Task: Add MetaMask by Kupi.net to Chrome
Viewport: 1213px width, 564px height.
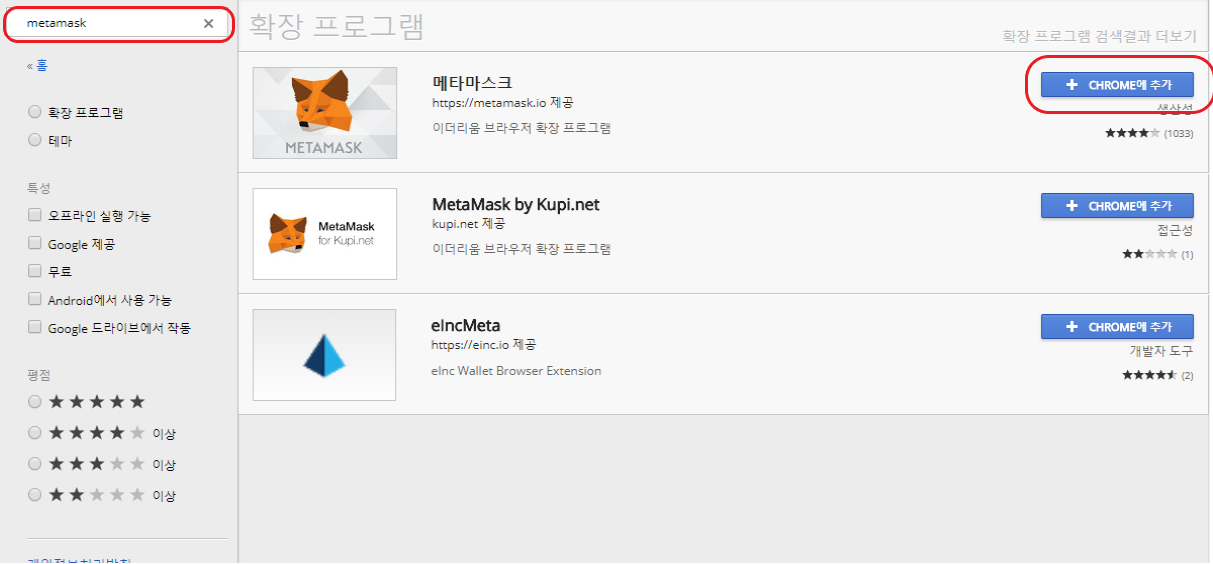Action: click(1117, 206)
